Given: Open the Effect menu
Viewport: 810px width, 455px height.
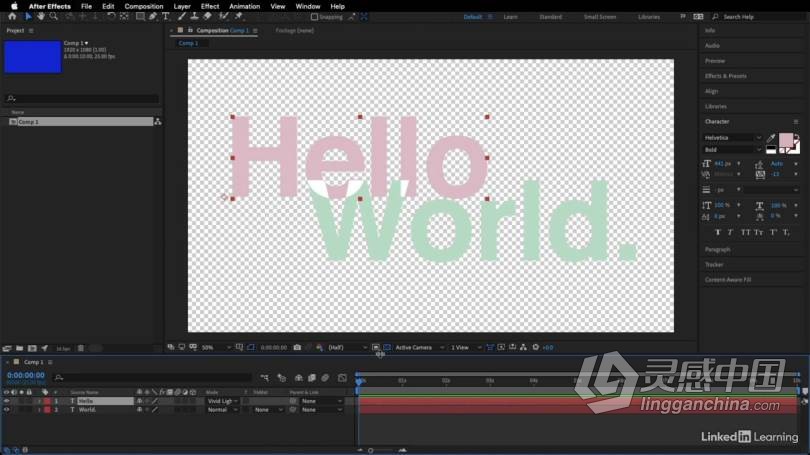Looking at the screenshot, I should 210,6.
